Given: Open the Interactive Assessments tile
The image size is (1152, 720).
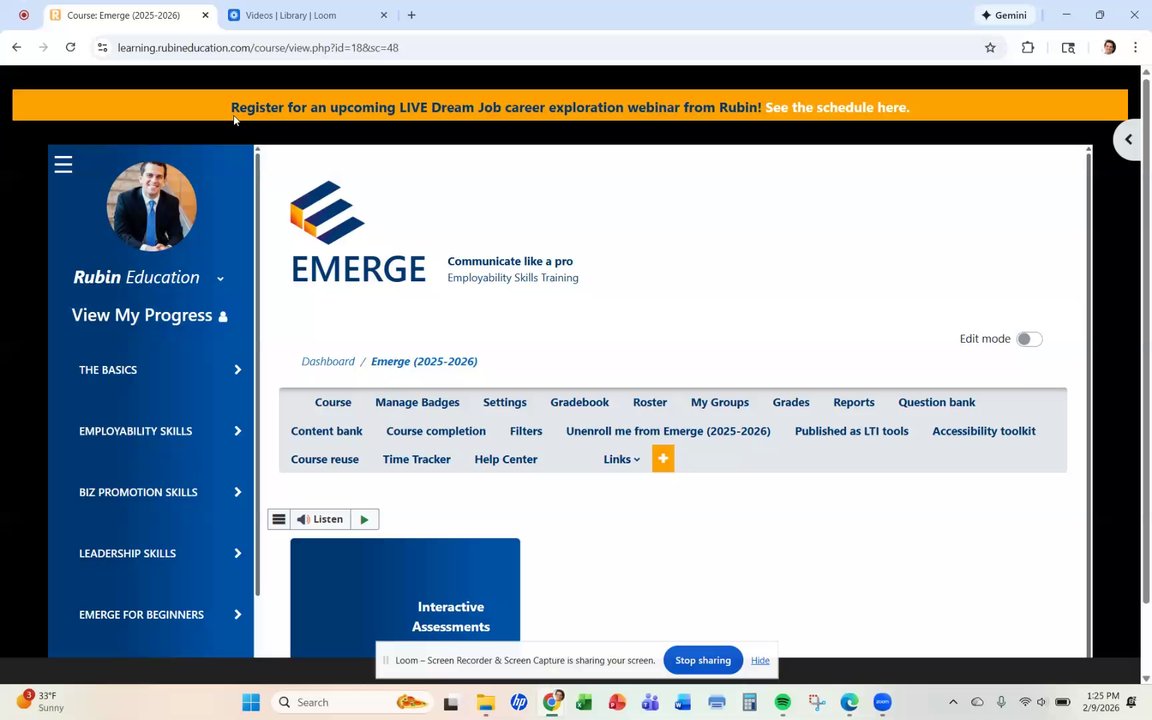Looking at the screenshot, I should tap(405, 598).
